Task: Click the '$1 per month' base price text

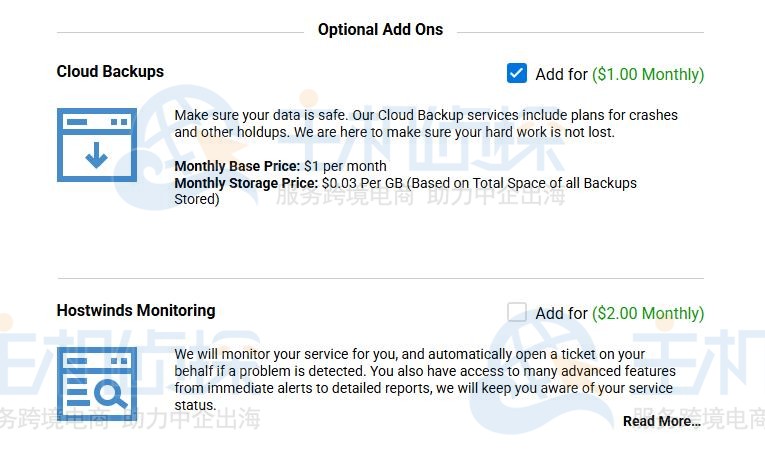Action: (345, 166)
